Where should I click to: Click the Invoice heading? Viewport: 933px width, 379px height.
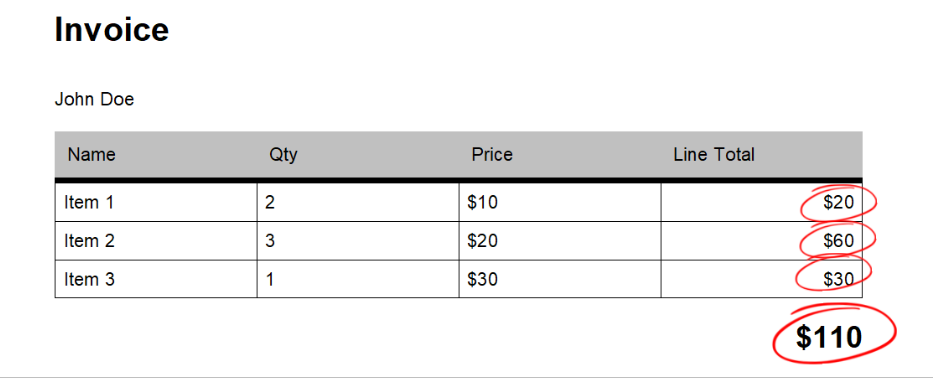[112, 29]
